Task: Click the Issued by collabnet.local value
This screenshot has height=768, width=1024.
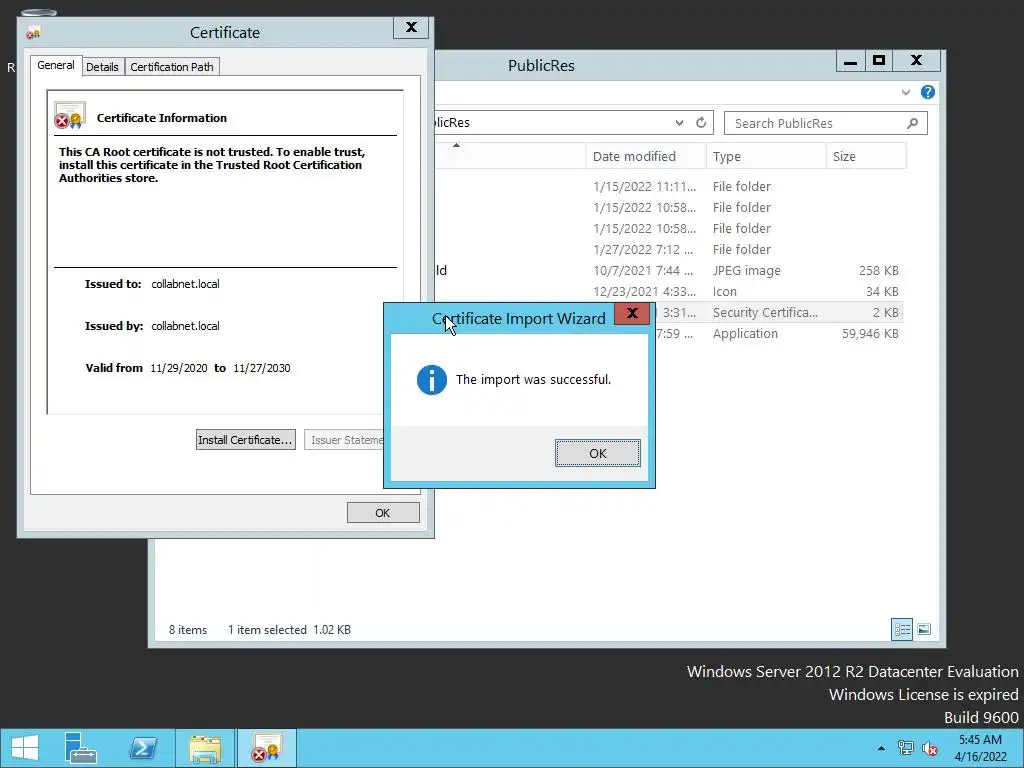Action: (185, 326)
